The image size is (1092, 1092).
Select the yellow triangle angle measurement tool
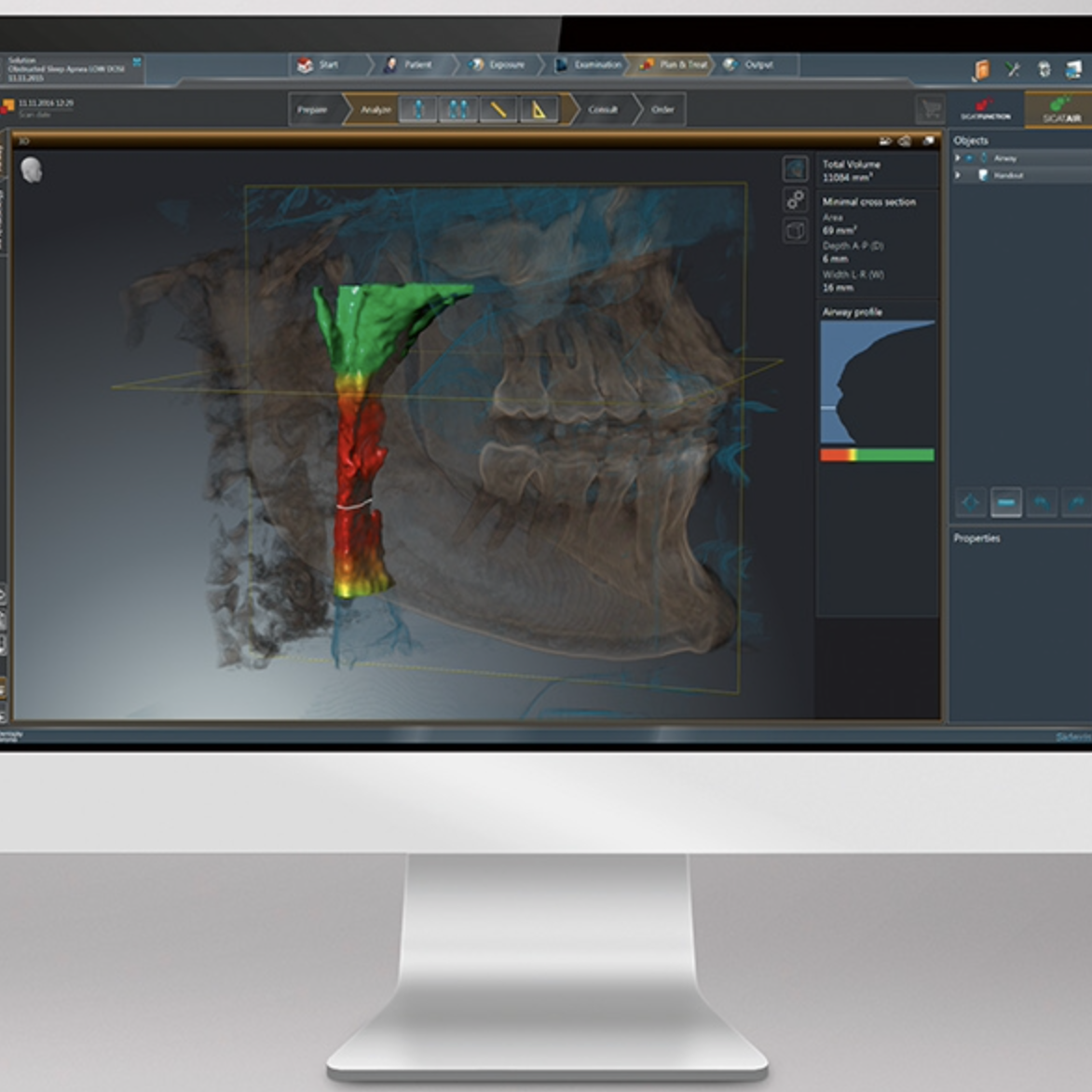pos(539,110)
